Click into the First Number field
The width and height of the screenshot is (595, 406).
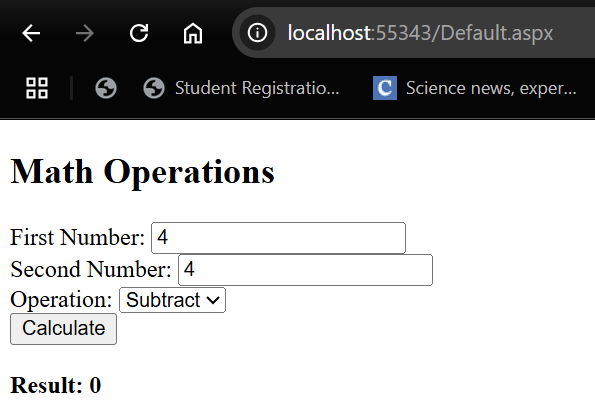pos(278,238)
